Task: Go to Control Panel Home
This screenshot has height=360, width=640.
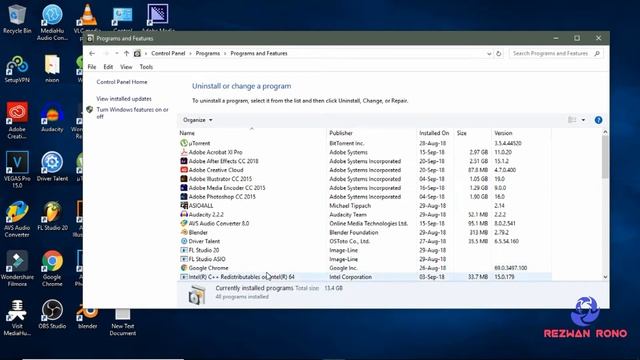Action: coord(122,82)
